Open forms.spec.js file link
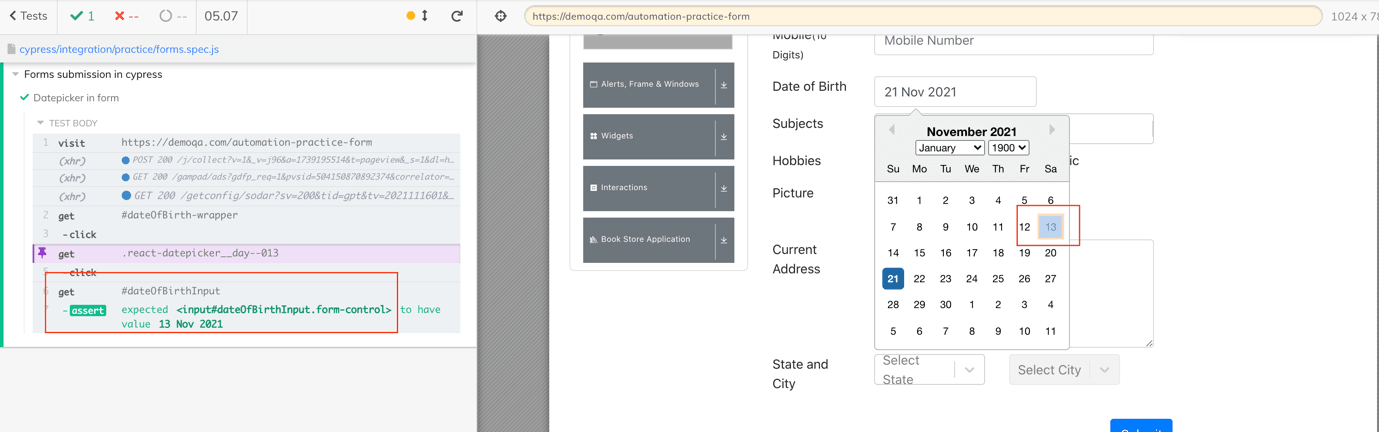Viewport: 1379px width, 432px height. coord(118,49)
